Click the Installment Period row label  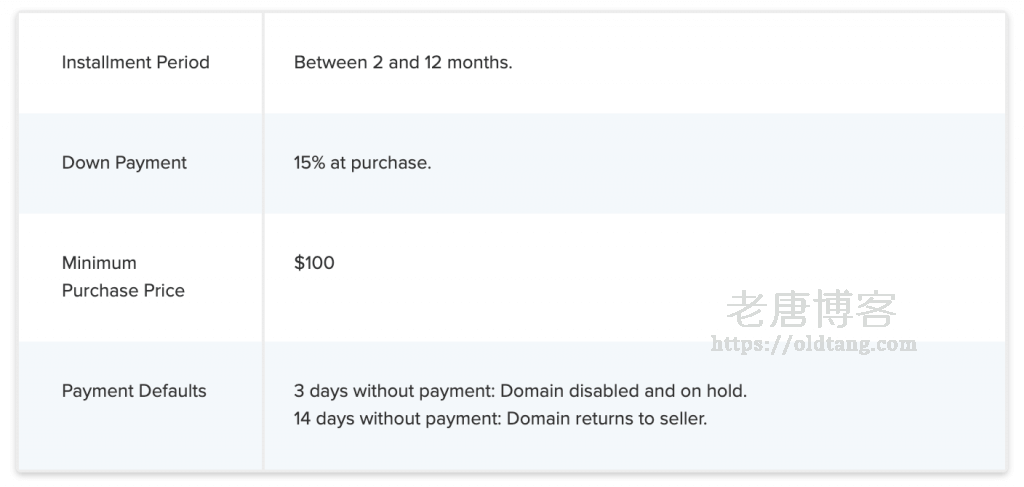click(x=136, y=63)
